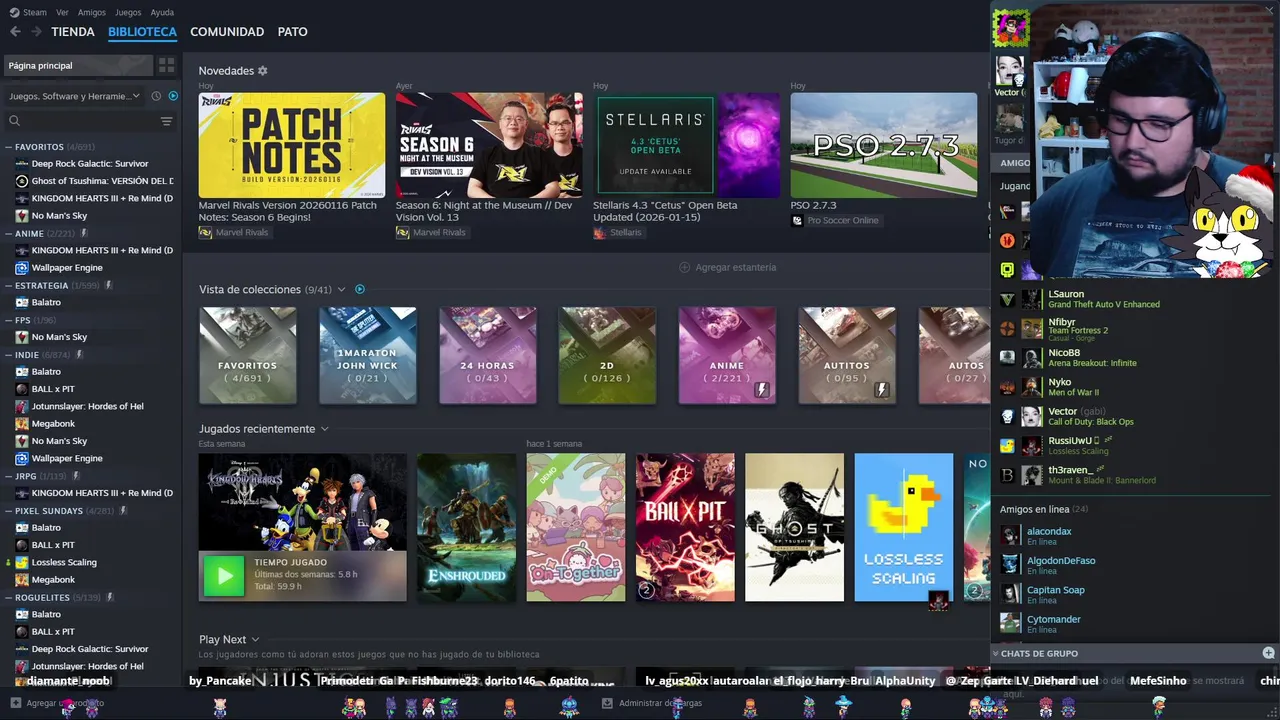This screenshot has width=1280, height=720.
Task: Click the Bannerlord icon beside th3raven_
Action: coord(1007,475)
